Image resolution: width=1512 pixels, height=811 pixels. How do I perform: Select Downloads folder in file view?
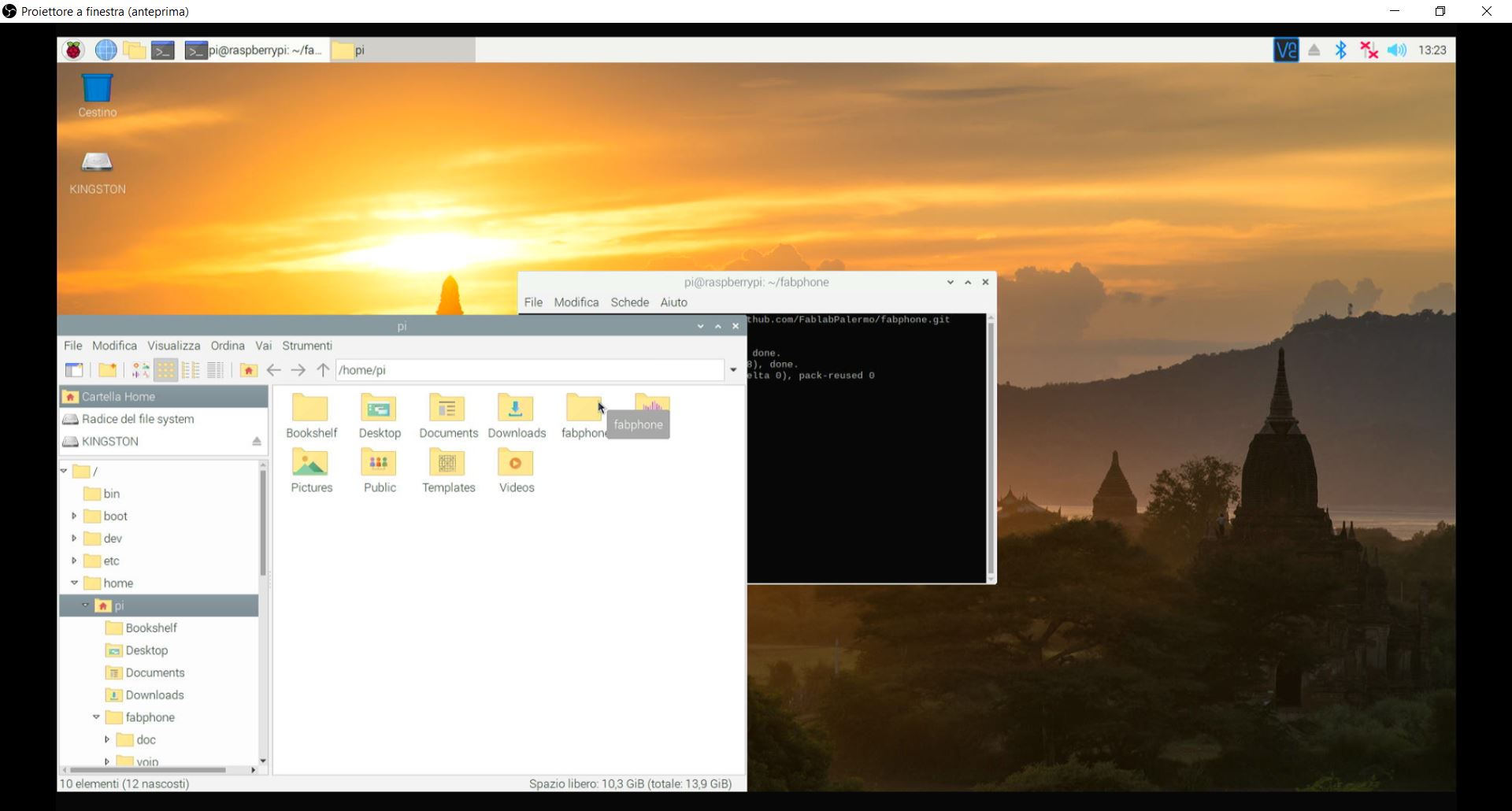tap(517, 416)
